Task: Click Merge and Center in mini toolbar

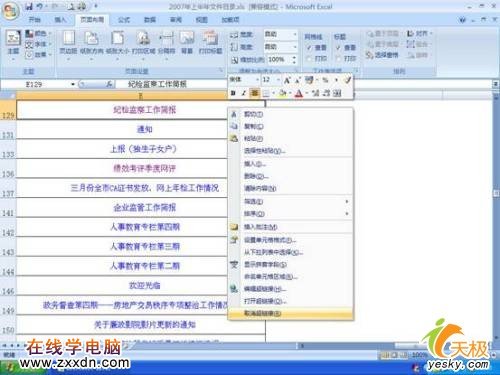Action: point(337,93)
